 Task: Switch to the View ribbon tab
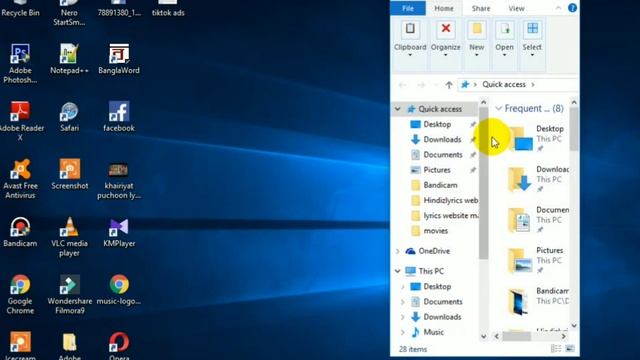click(x=516, y=8)
